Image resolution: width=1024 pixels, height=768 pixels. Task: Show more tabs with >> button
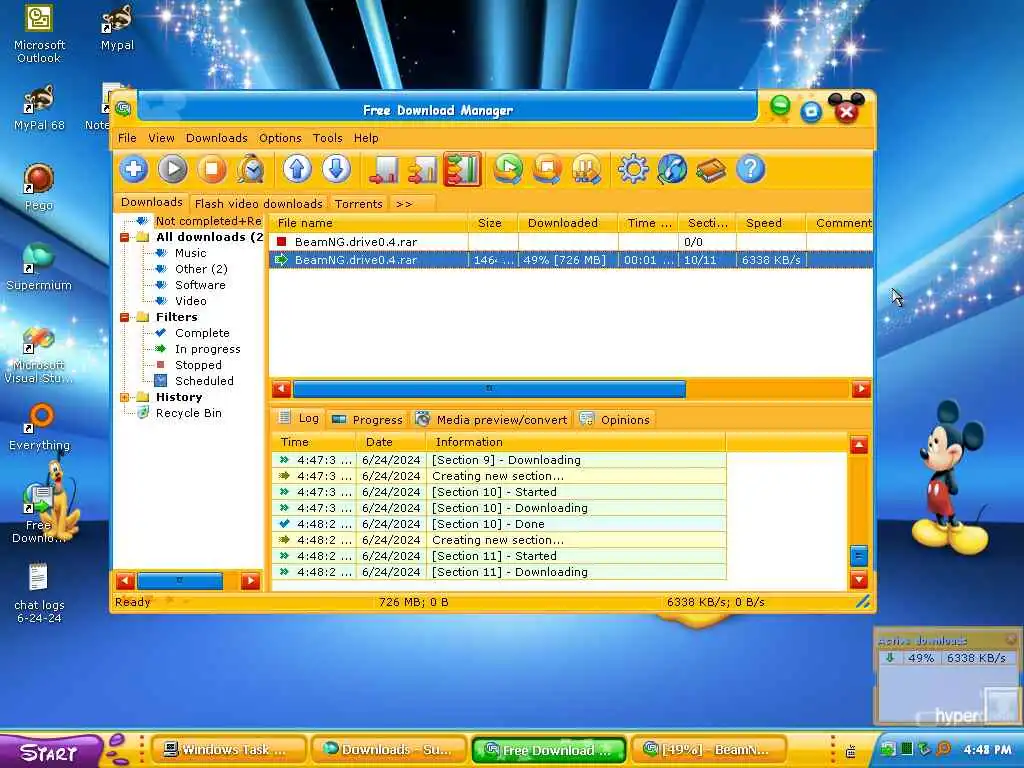[404, 204]
